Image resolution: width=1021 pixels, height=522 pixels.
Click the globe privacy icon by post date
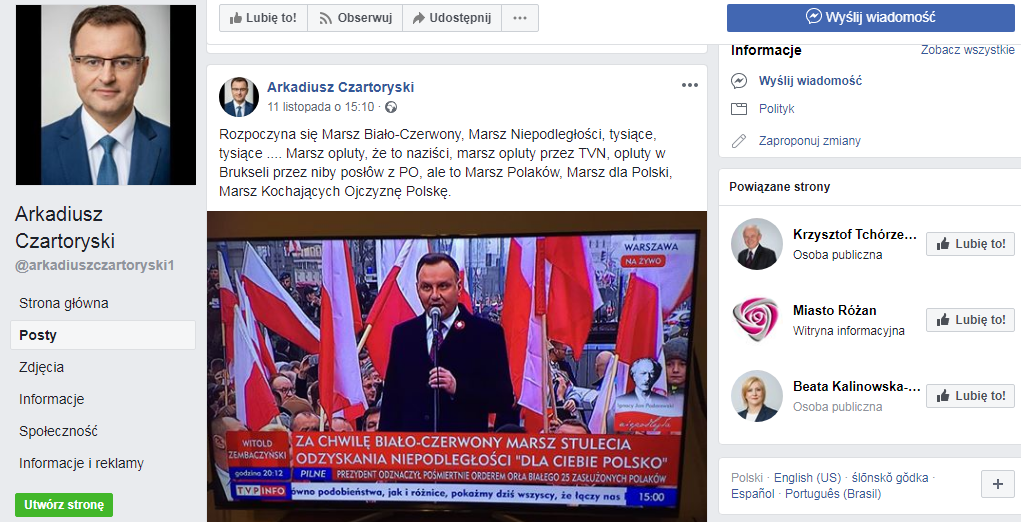tap(391, 107)
